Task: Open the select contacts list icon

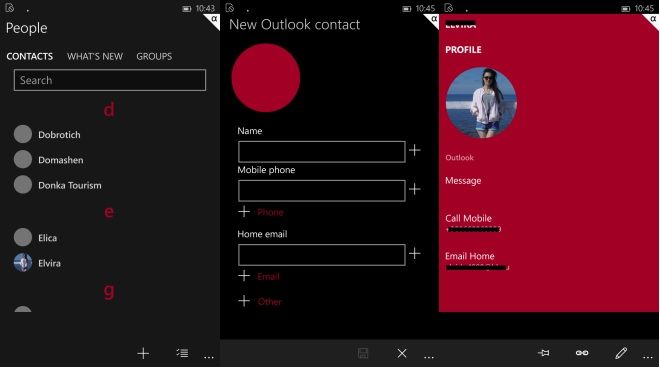Action: (182, 353)
